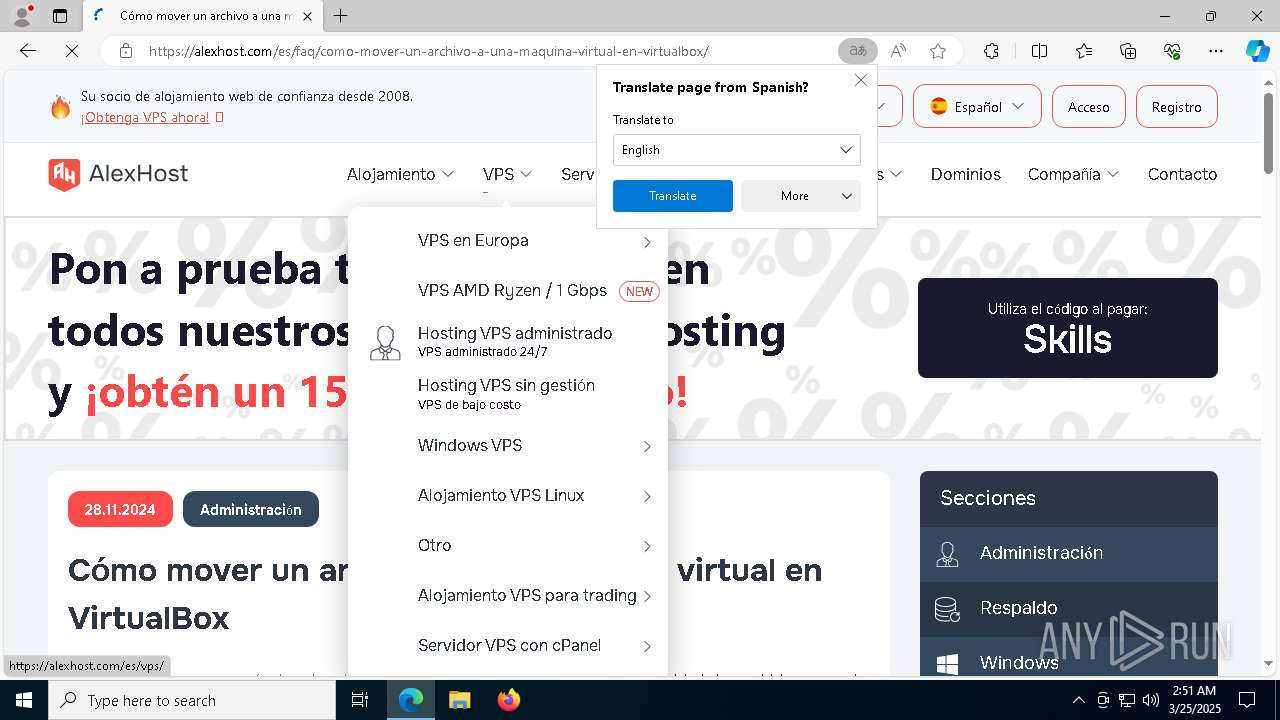Close the current browser tab
Viewport: 1280px width, 720px height.
pyautogui.click(x=308, y=16)
